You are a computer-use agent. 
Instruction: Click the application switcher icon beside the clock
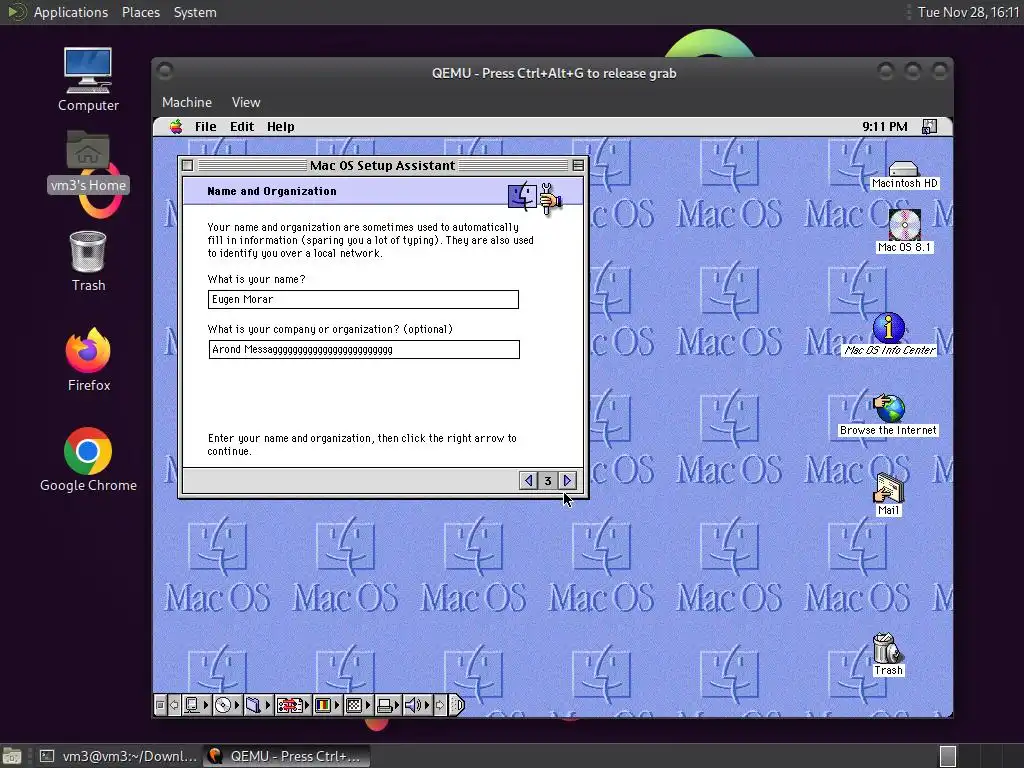point(929,127)
